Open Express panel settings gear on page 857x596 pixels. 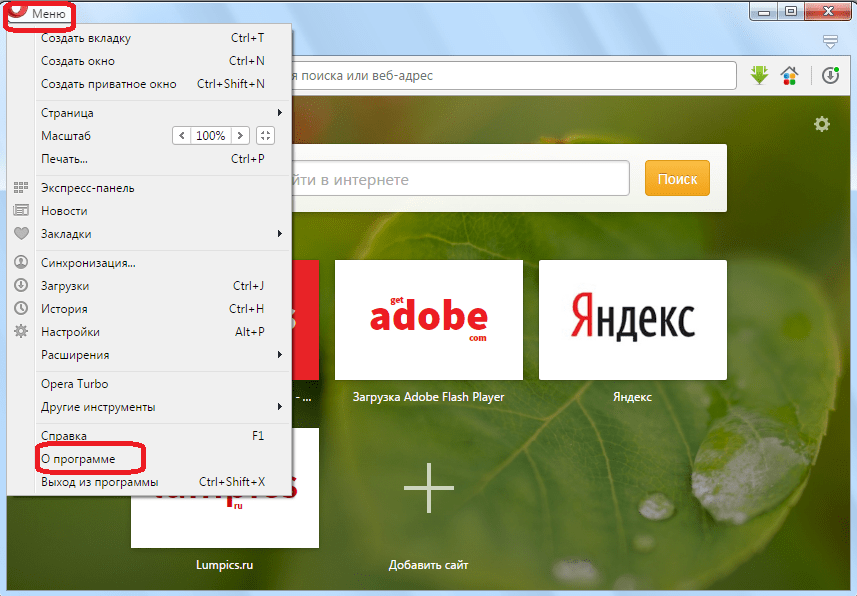(x=822, y=124)
